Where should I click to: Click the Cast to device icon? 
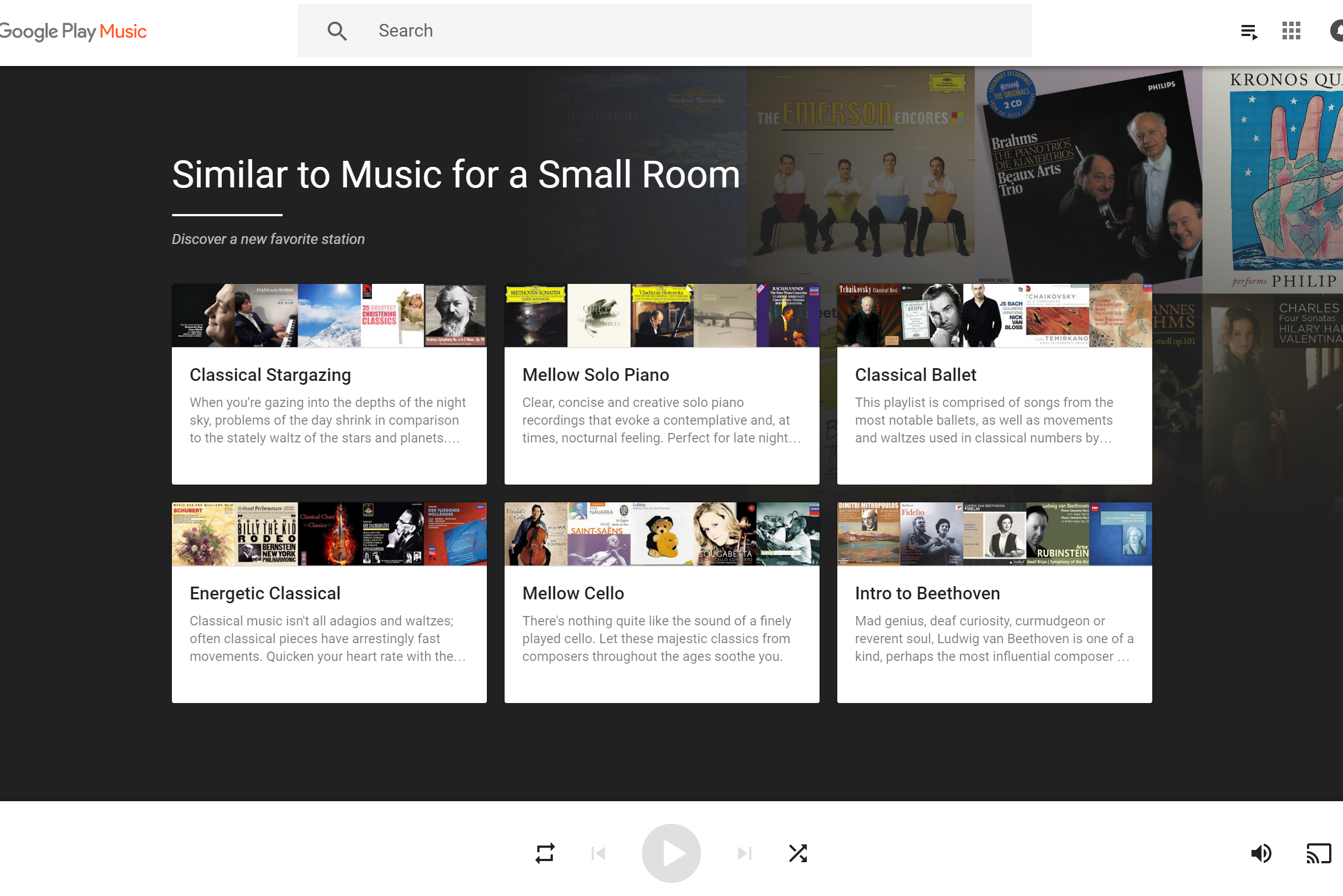[x=1319, y=853]
